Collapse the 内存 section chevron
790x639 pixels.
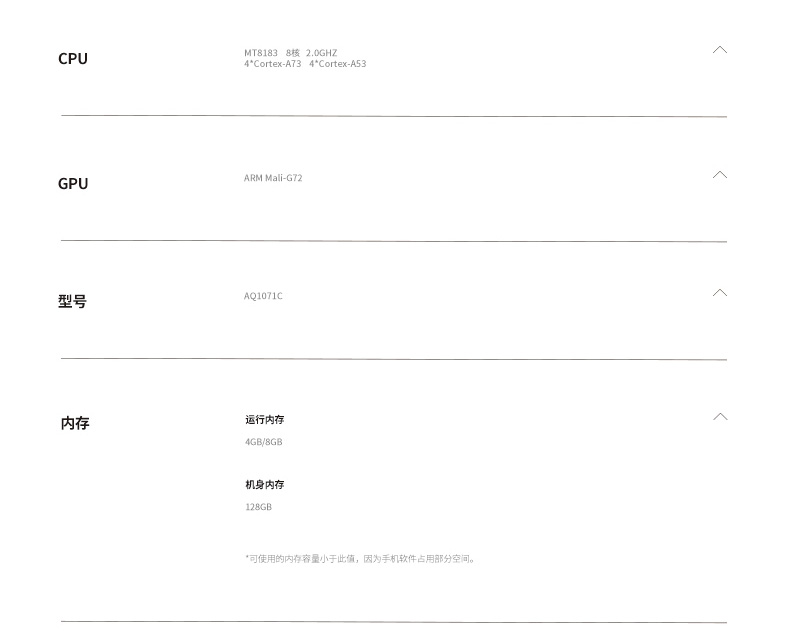(x=720, y=416)
